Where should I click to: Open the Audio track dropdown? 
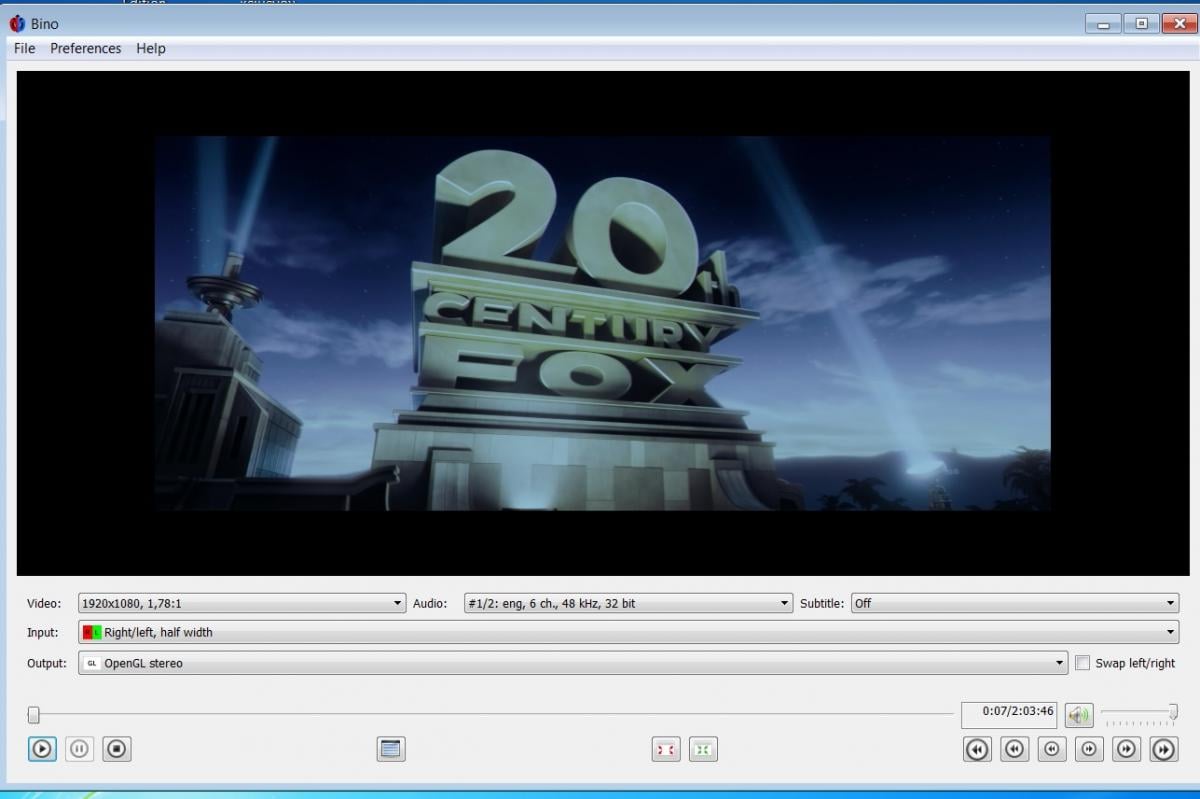click(629, 603)
